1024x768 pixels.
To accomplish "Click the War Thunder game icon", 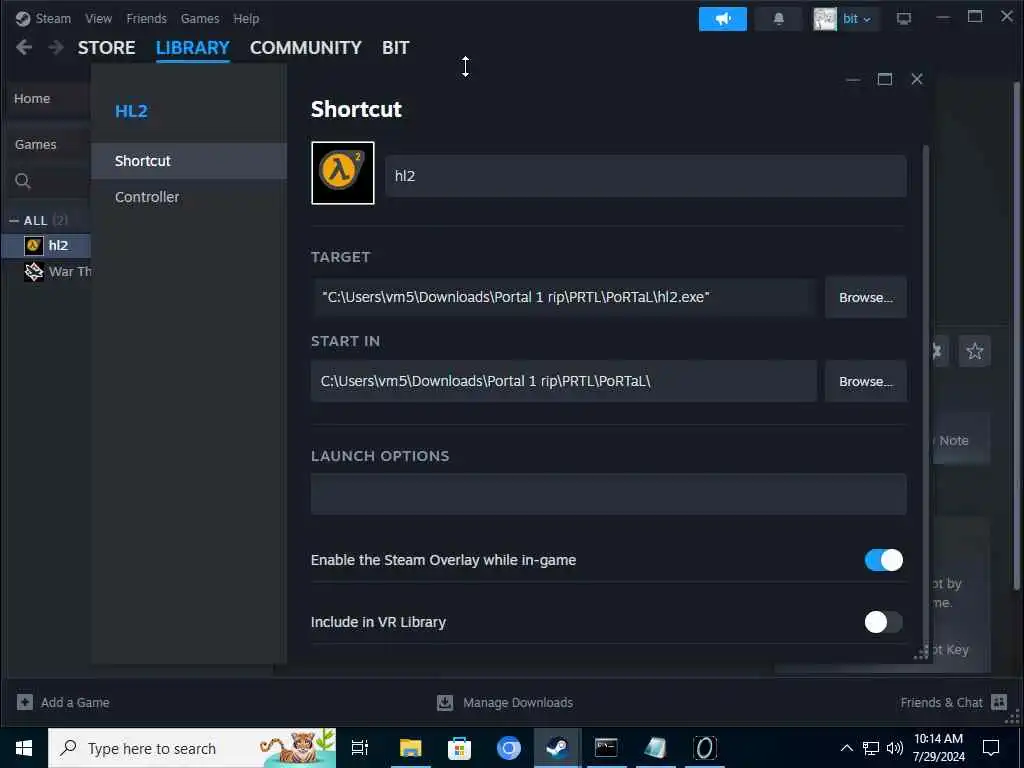I will [33, 272].
